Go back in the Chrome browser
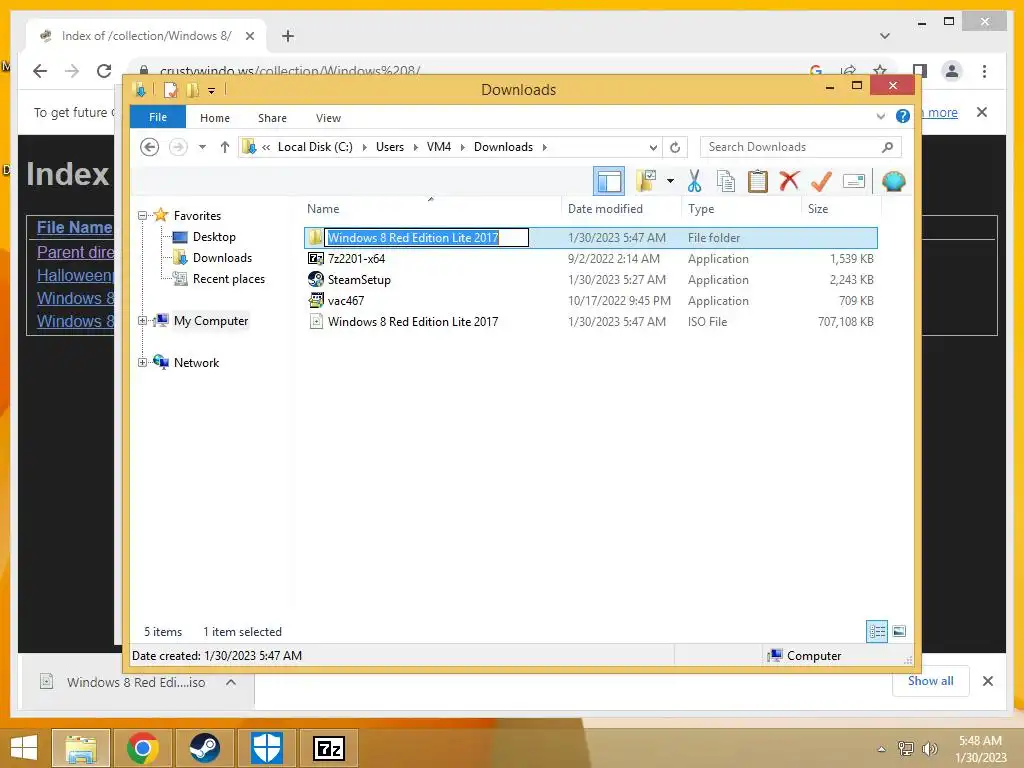The width and height of the screenshot is (1024, 768). click(40, 71)
